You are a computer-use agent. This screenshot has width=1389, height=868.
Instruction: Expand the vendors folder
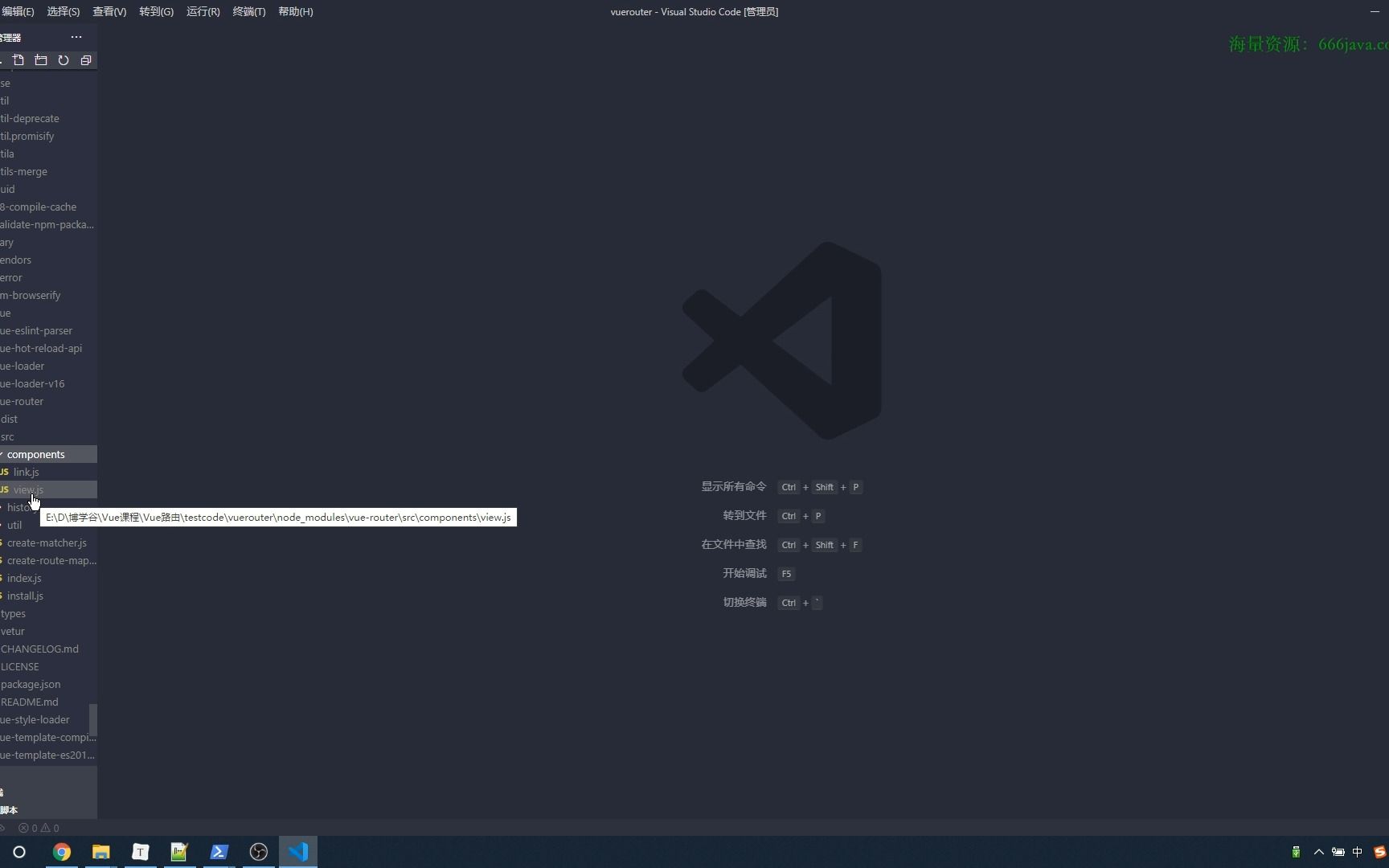click(48, 260)
